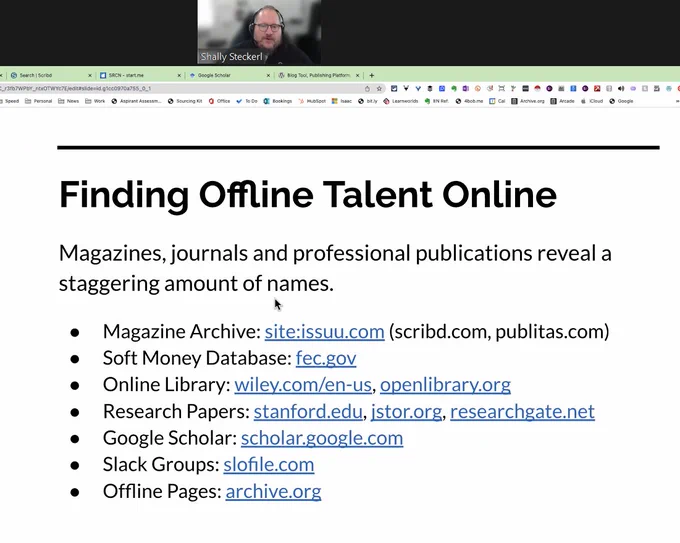Open the To Do bookmark
680x543 pixels.
247,101
